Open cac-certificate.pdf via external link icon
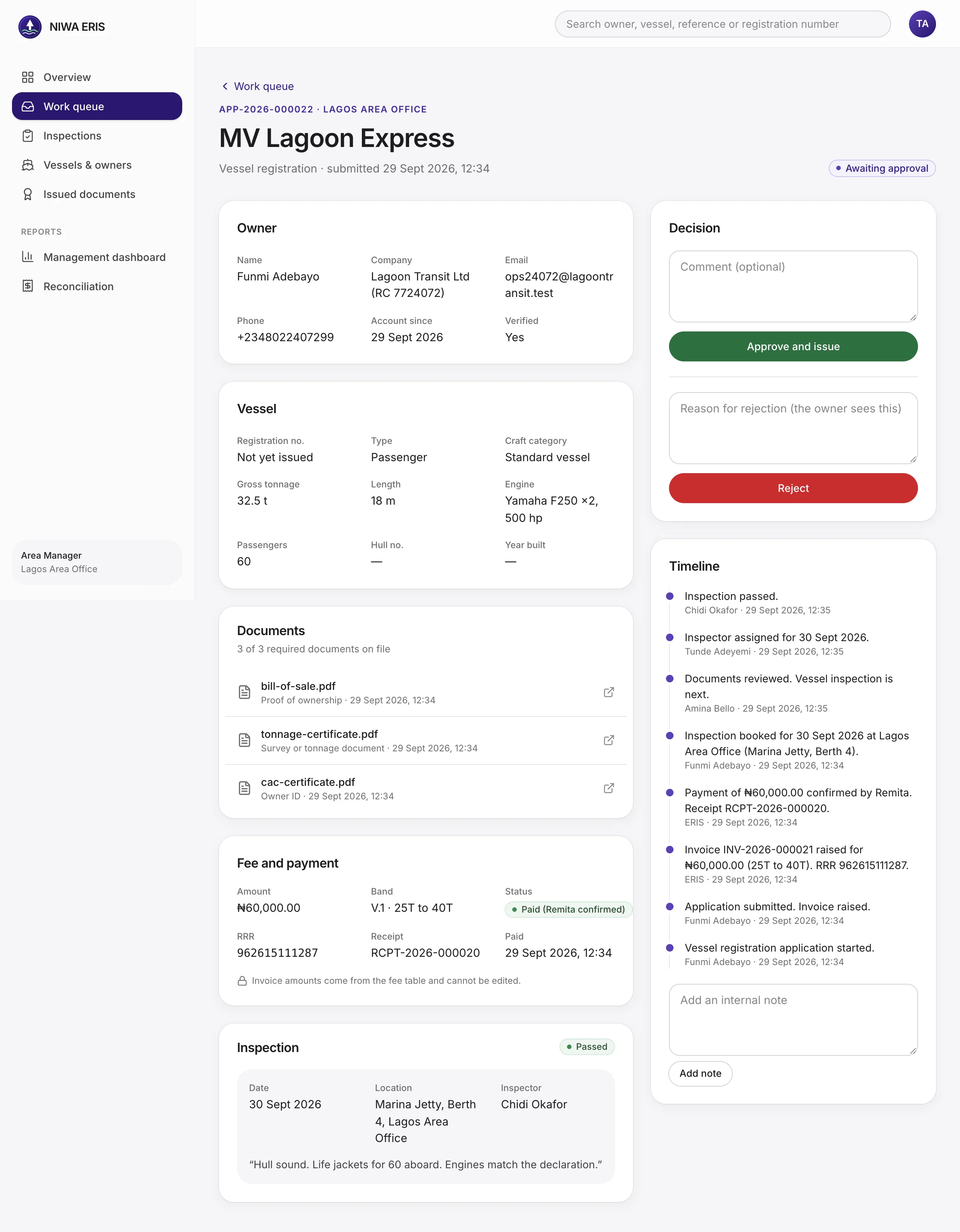This screenshot has width=960, height=1232. point(608,788)
